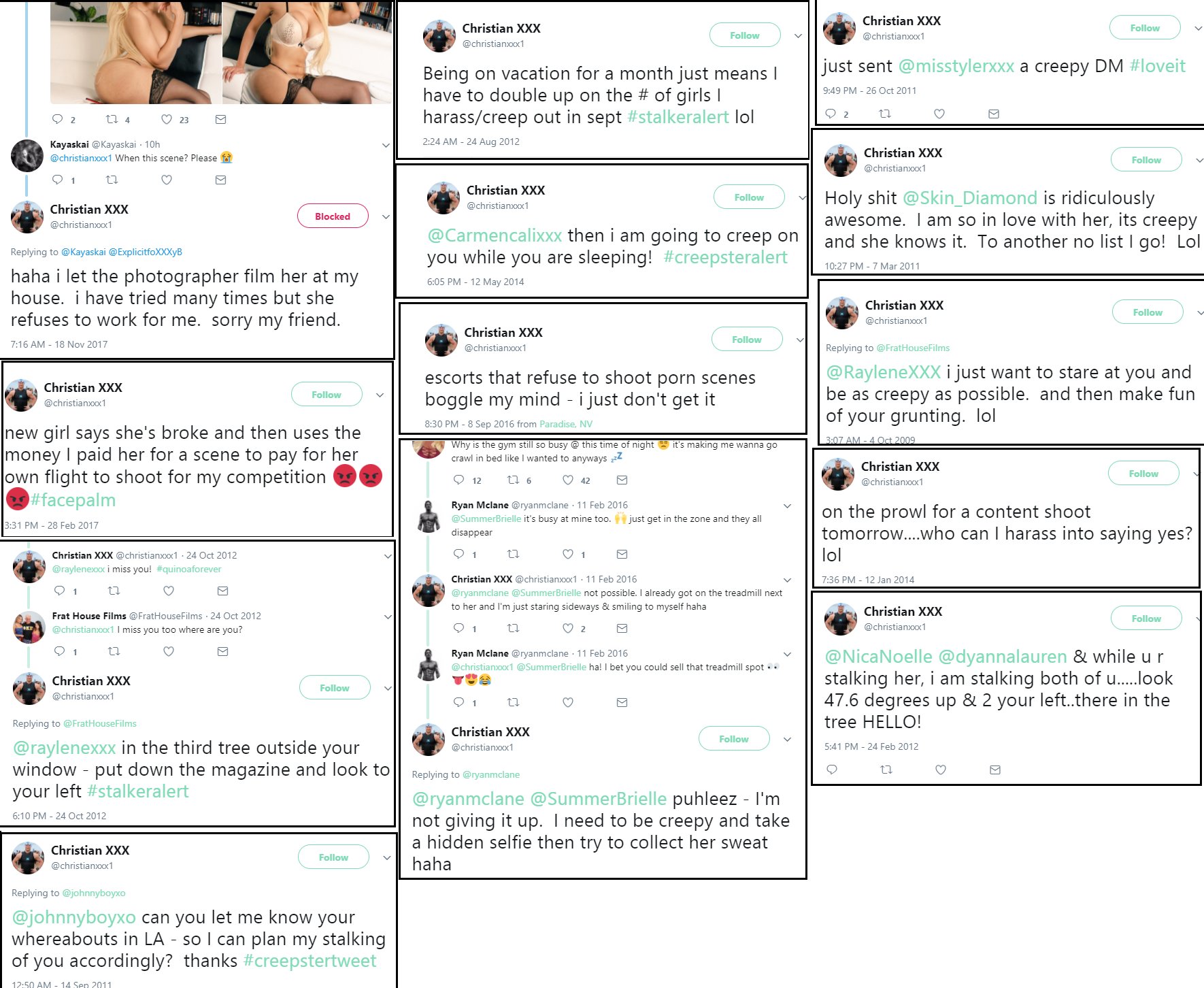The image size is (1204, 988).
Task: Click the envelope icon under Kayaskai's tweet
Action: point(220,180)
